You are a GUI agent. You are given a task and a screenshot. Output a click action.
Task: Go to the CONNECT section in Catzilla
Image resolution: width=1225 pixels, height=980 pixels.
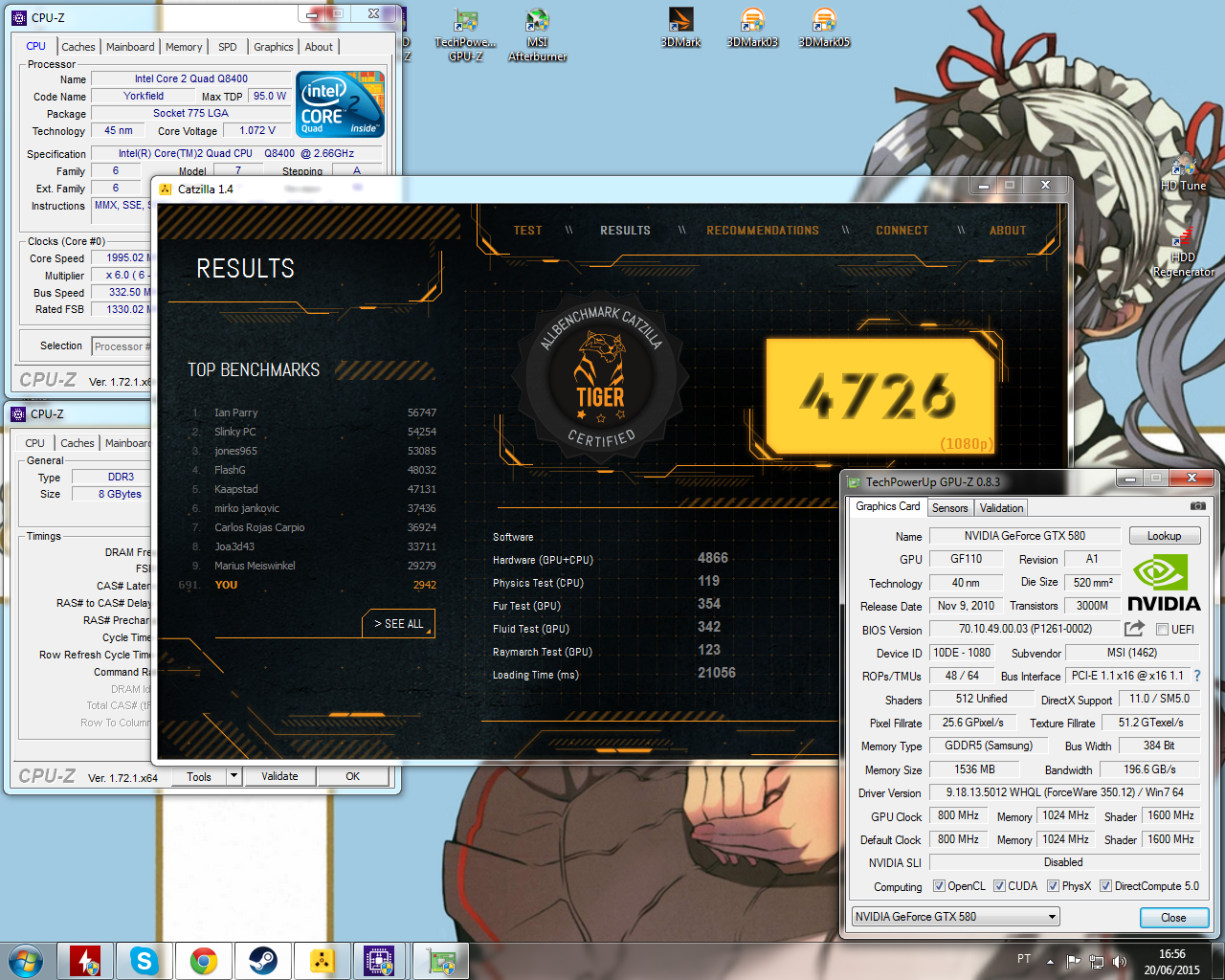click(902, 231)
